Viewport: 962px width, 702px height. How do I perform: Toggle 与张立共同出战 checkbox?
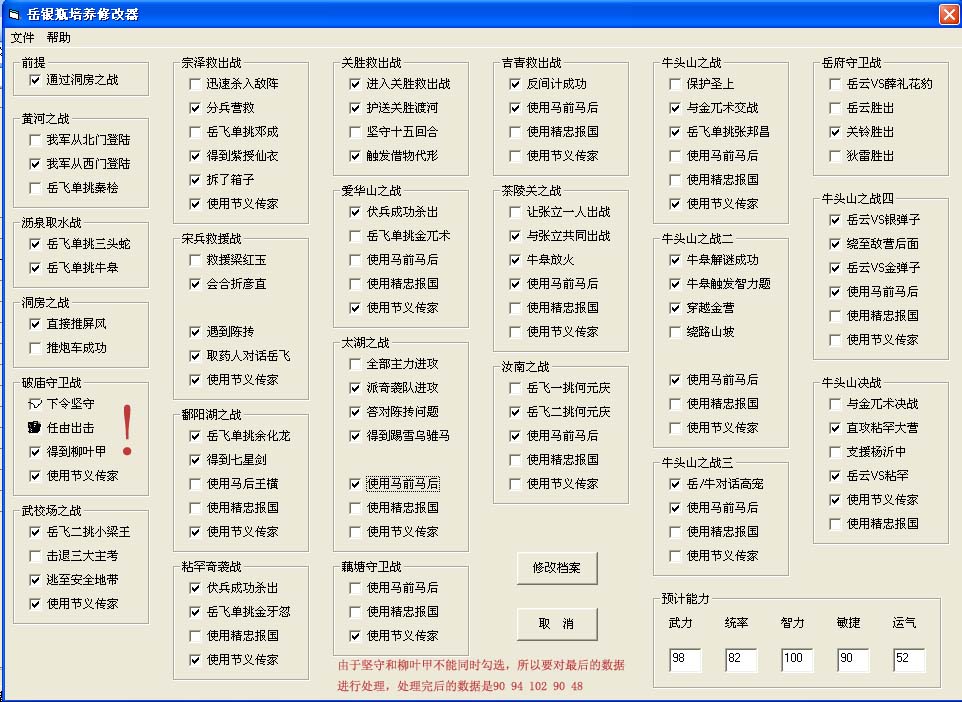coord(515,236)
